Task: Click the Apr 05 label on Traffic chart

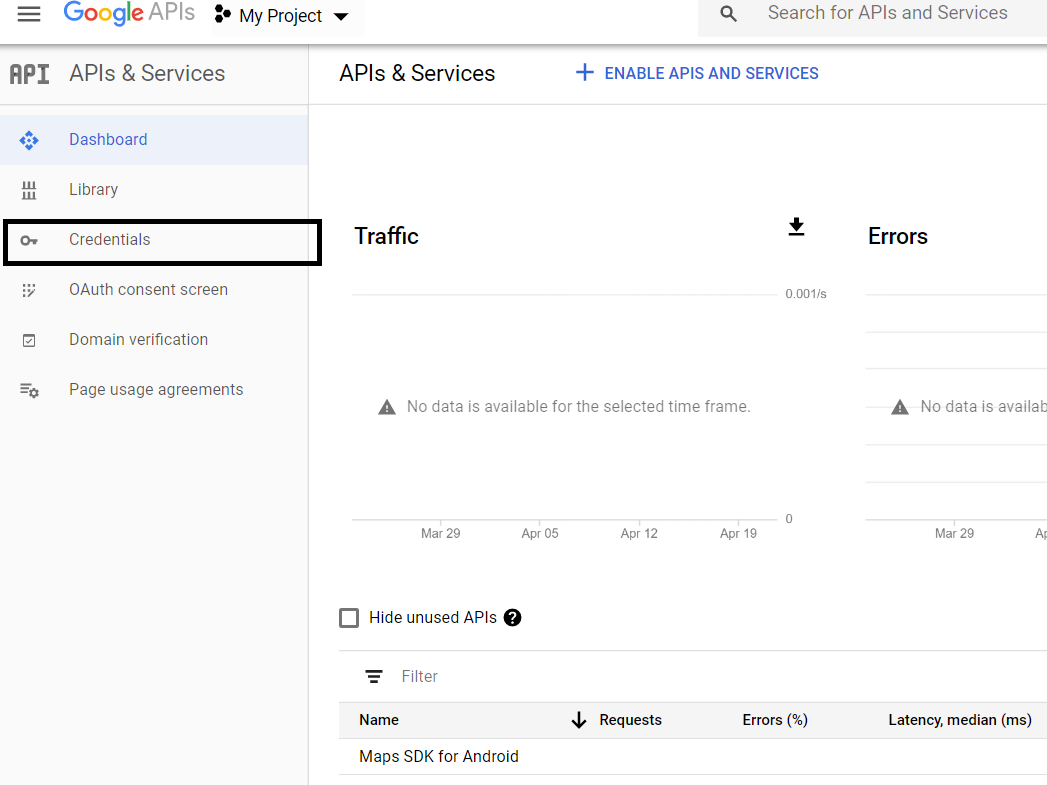Action: (540, 533)
